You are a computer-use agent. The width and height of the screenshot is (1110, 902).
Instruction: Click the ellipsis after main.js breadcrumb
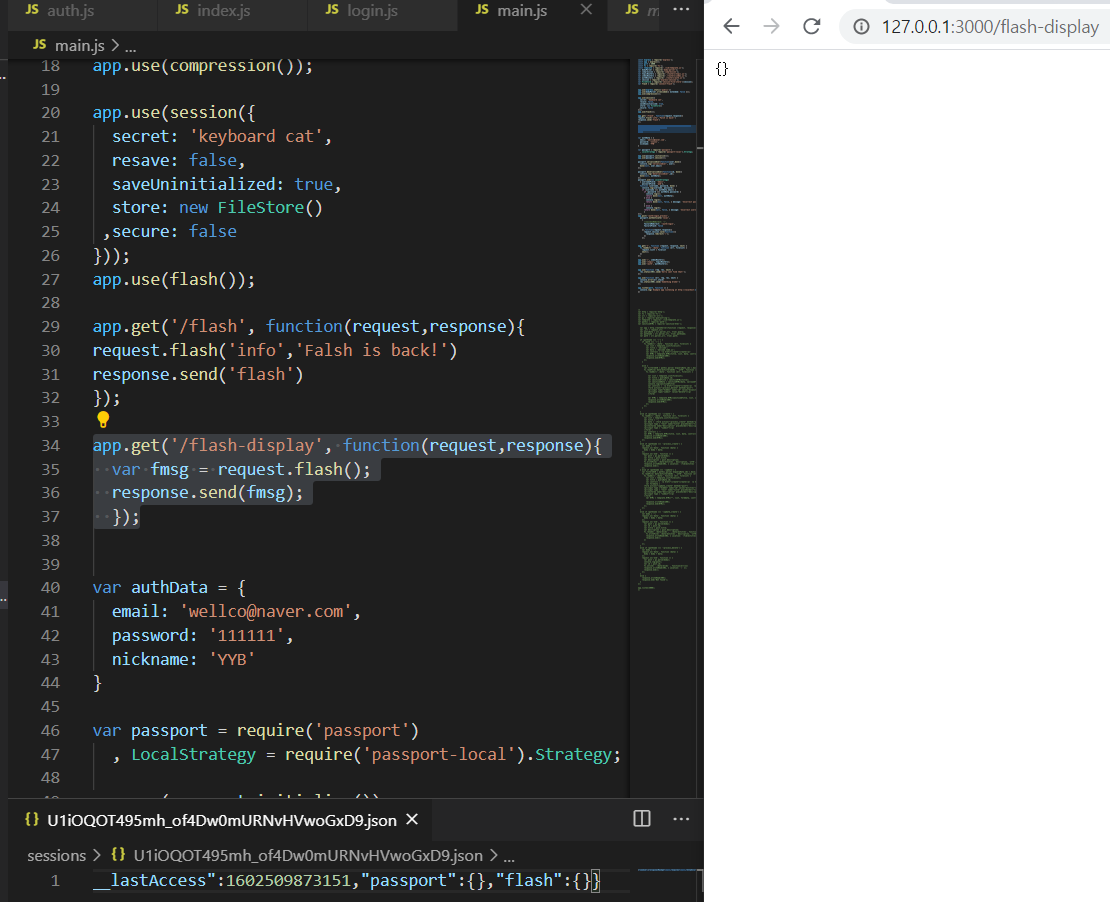pos(130,47)
